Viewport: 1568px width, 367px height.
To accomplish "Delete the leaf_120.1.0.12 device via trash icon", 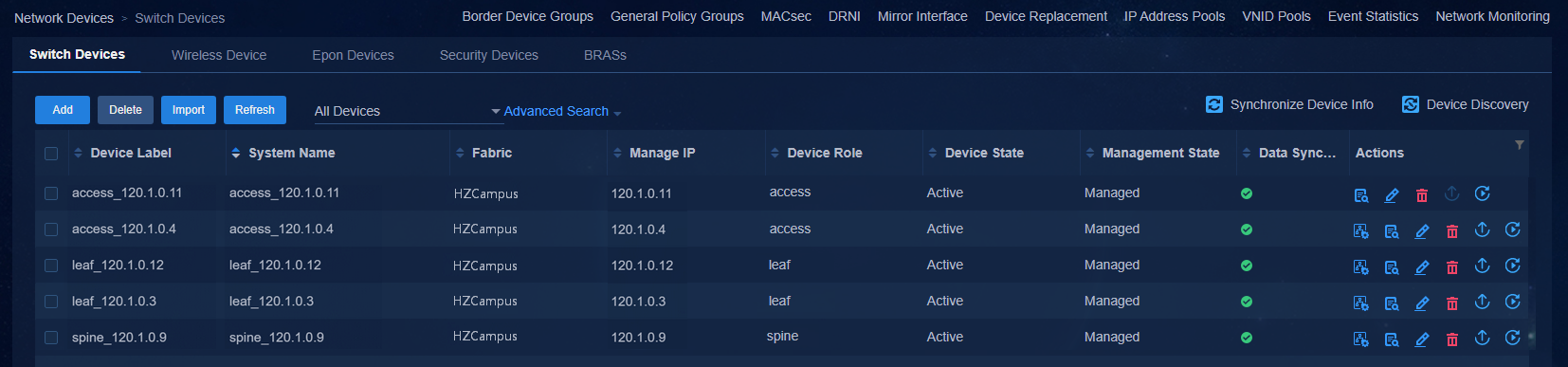I will (1452, 267).
